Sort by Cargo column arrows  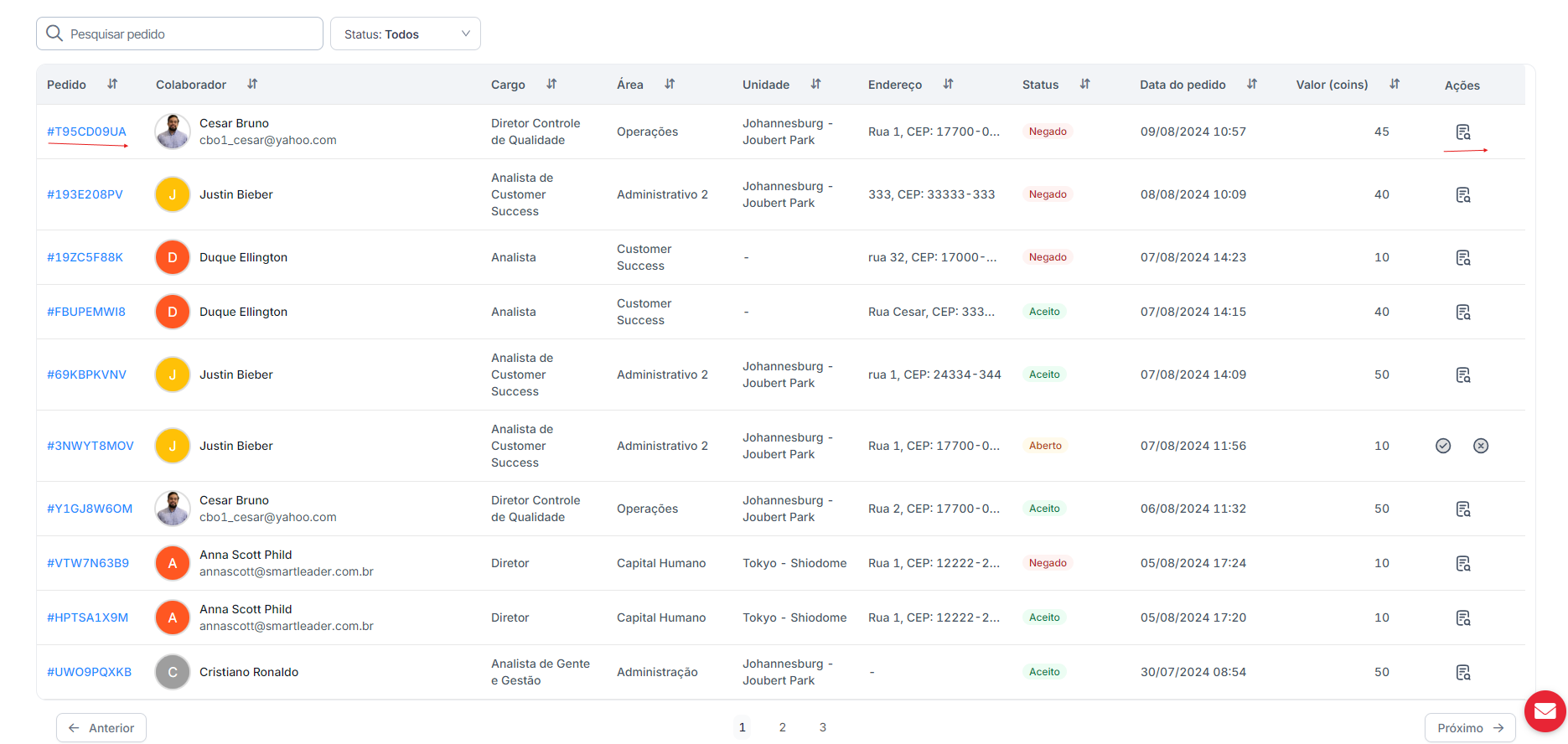tap(551, 84)
